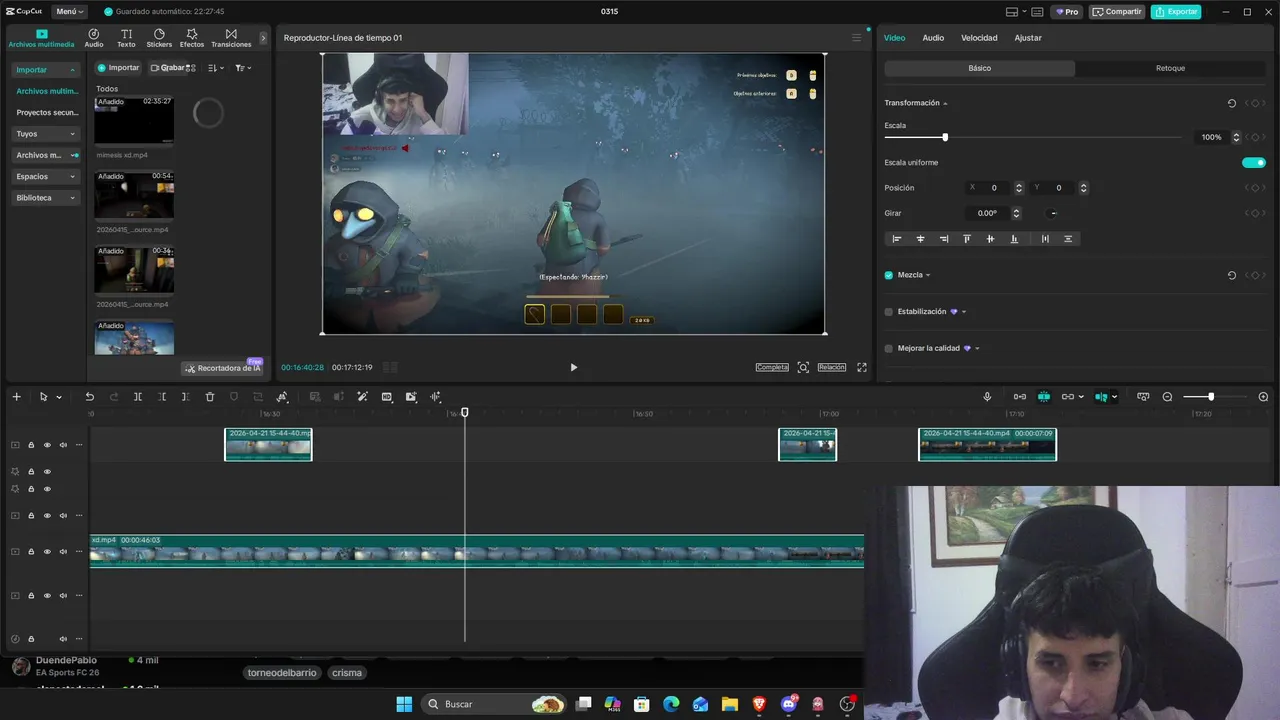Start voice recording with microphone icon
1280x720 pixels.
(x=987, y=397)
